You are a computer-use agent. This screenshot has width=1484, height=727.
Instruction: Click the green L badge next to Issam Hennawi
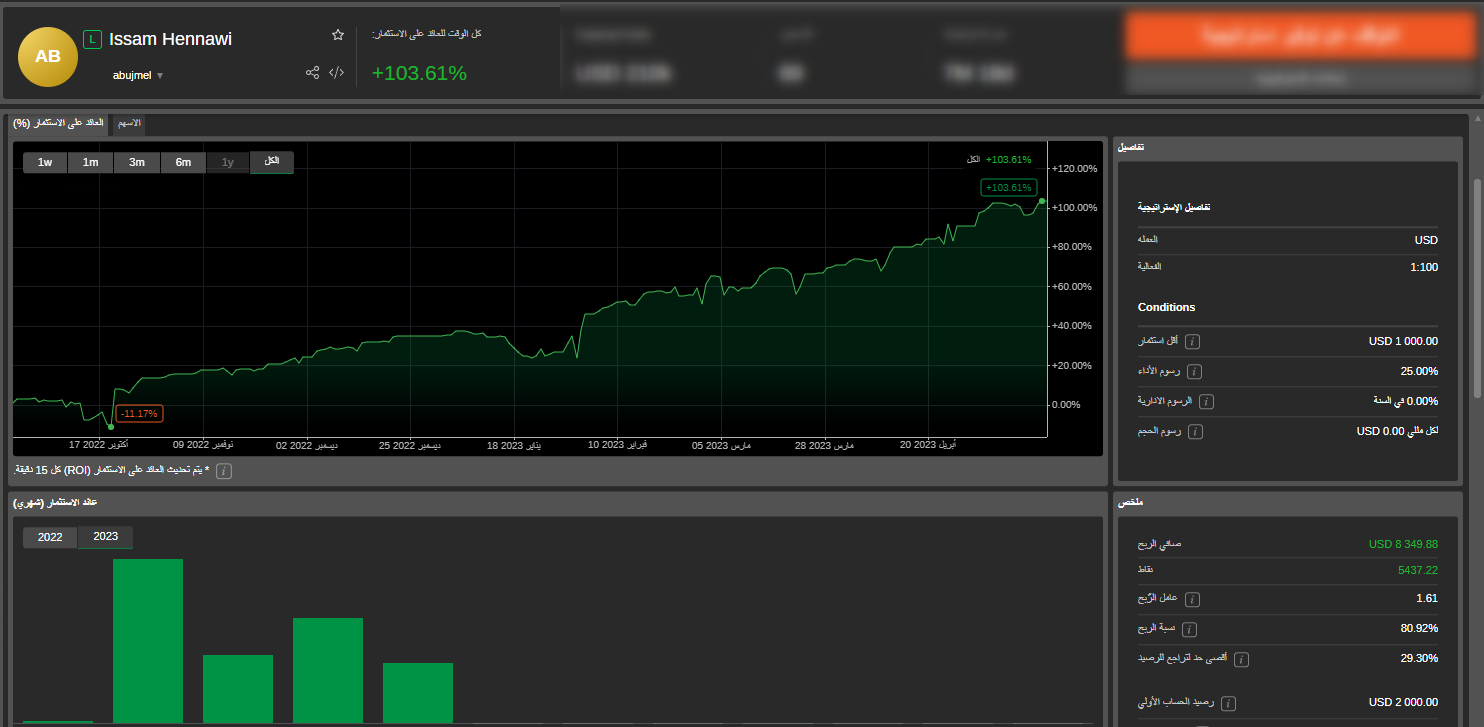[x=93, y=40]
